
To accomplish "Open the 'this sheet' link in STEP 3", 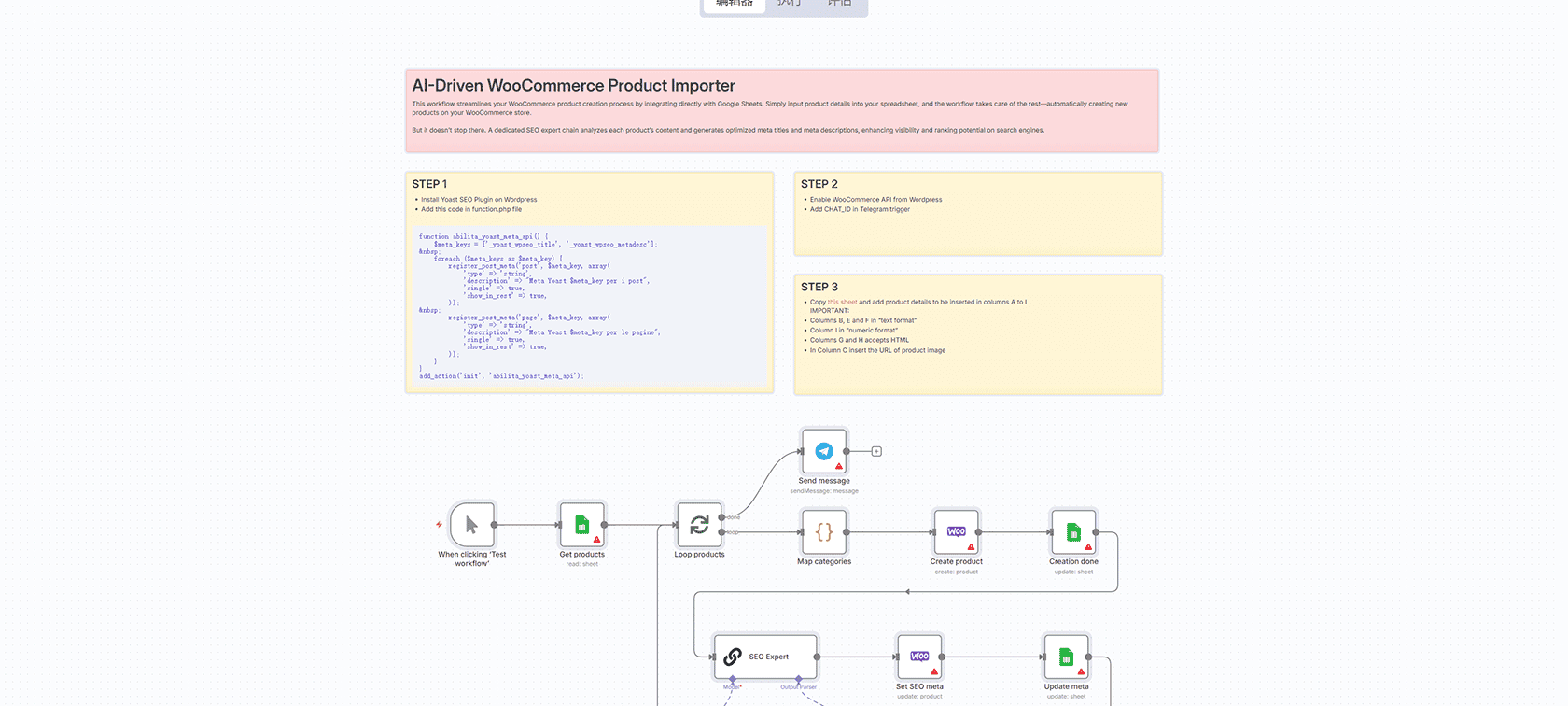I will pos(842,303).
